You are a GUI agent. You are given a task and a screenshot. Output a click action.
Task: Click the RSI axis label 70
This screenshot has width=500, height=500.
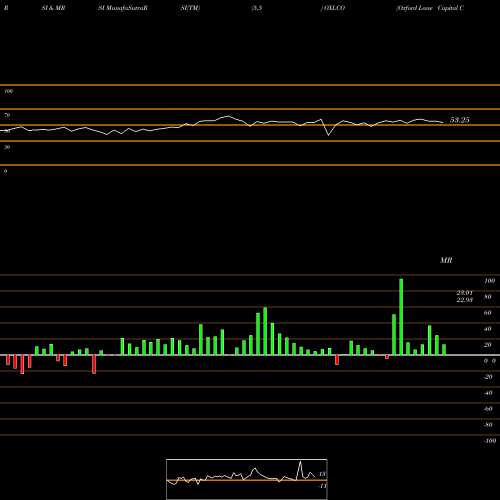pyautogui.click(x=7, y=115)
